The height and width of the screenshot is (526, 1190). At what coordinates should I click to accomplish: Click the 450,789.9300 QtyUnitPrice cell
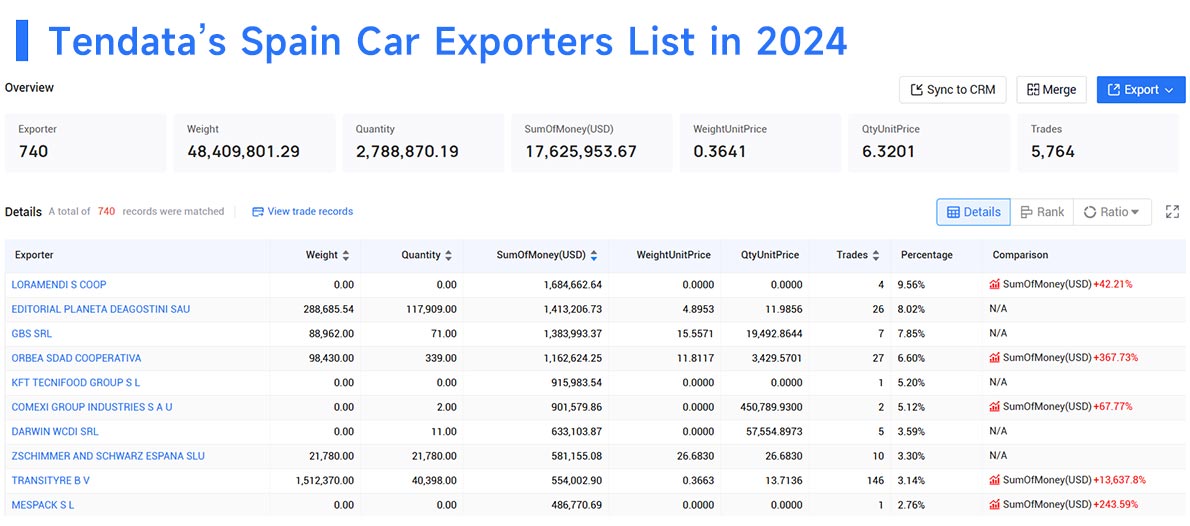[x=771, y=407]
